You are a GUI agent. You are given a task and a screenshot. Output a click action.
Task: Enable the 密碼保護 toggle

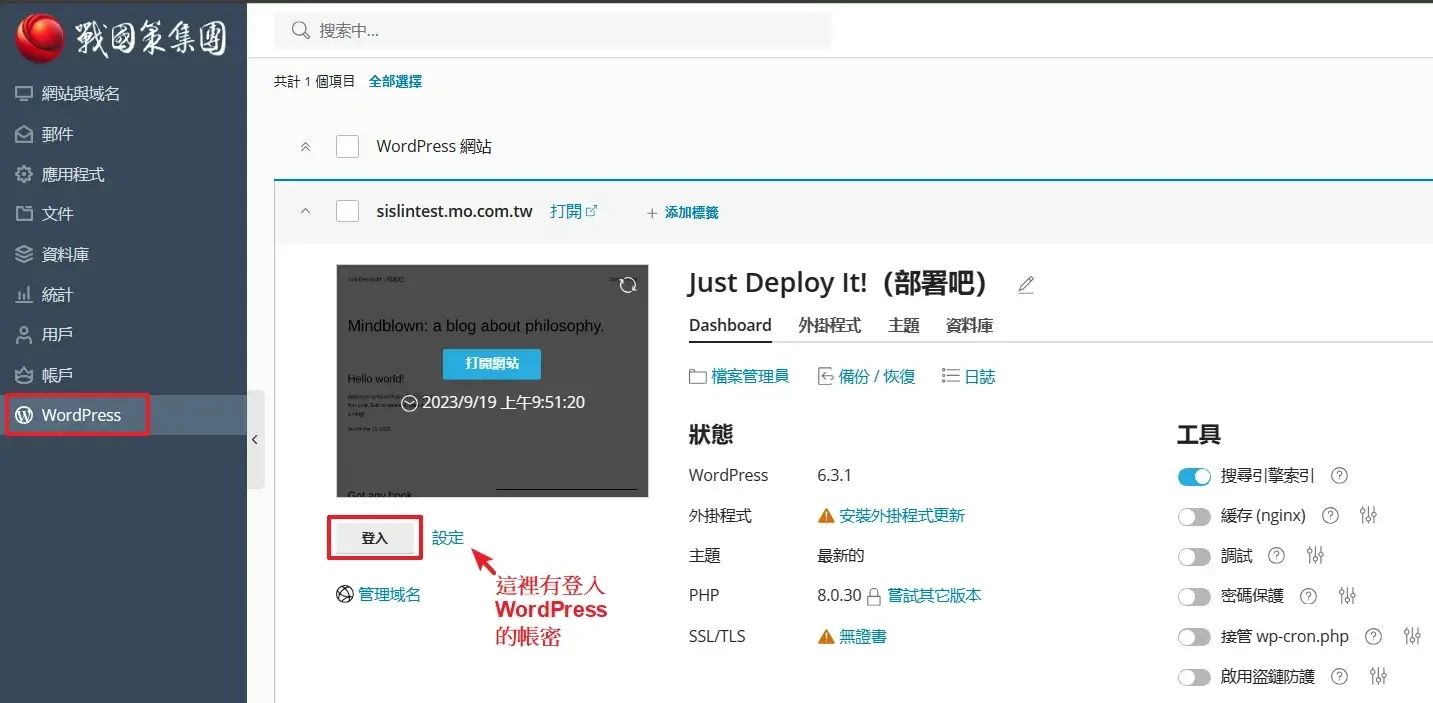(1194, 597)
